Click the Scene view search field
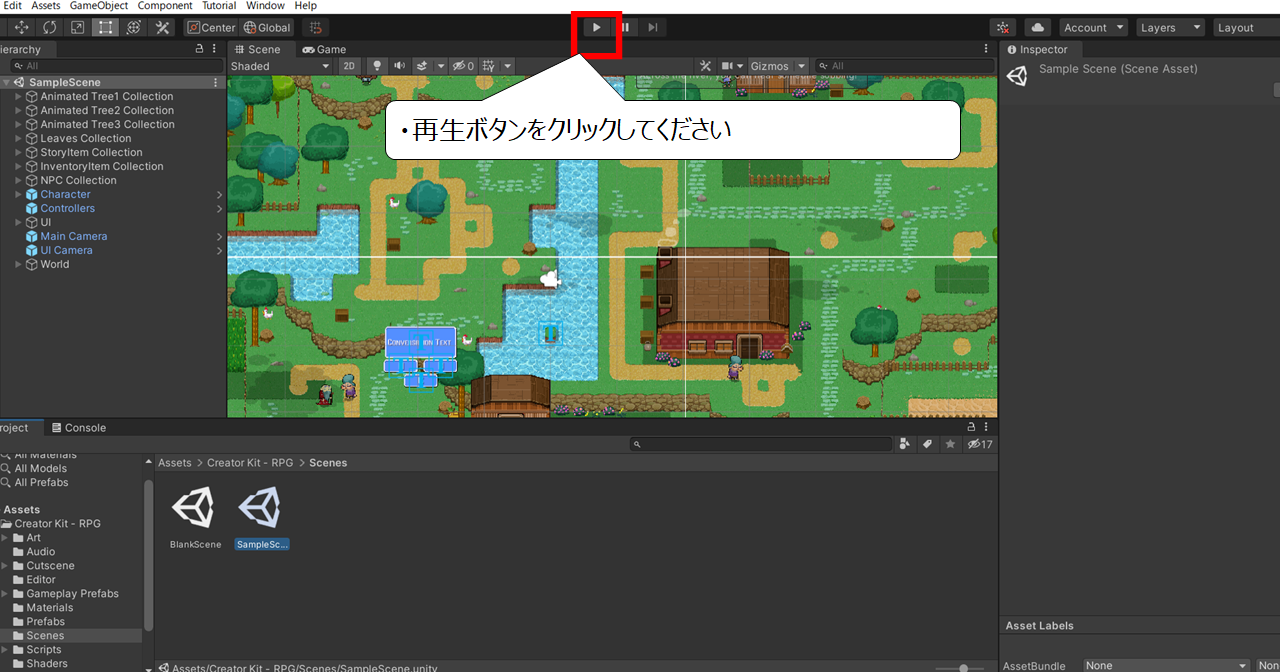The image size is (1280, 672). tap(903, 66)
